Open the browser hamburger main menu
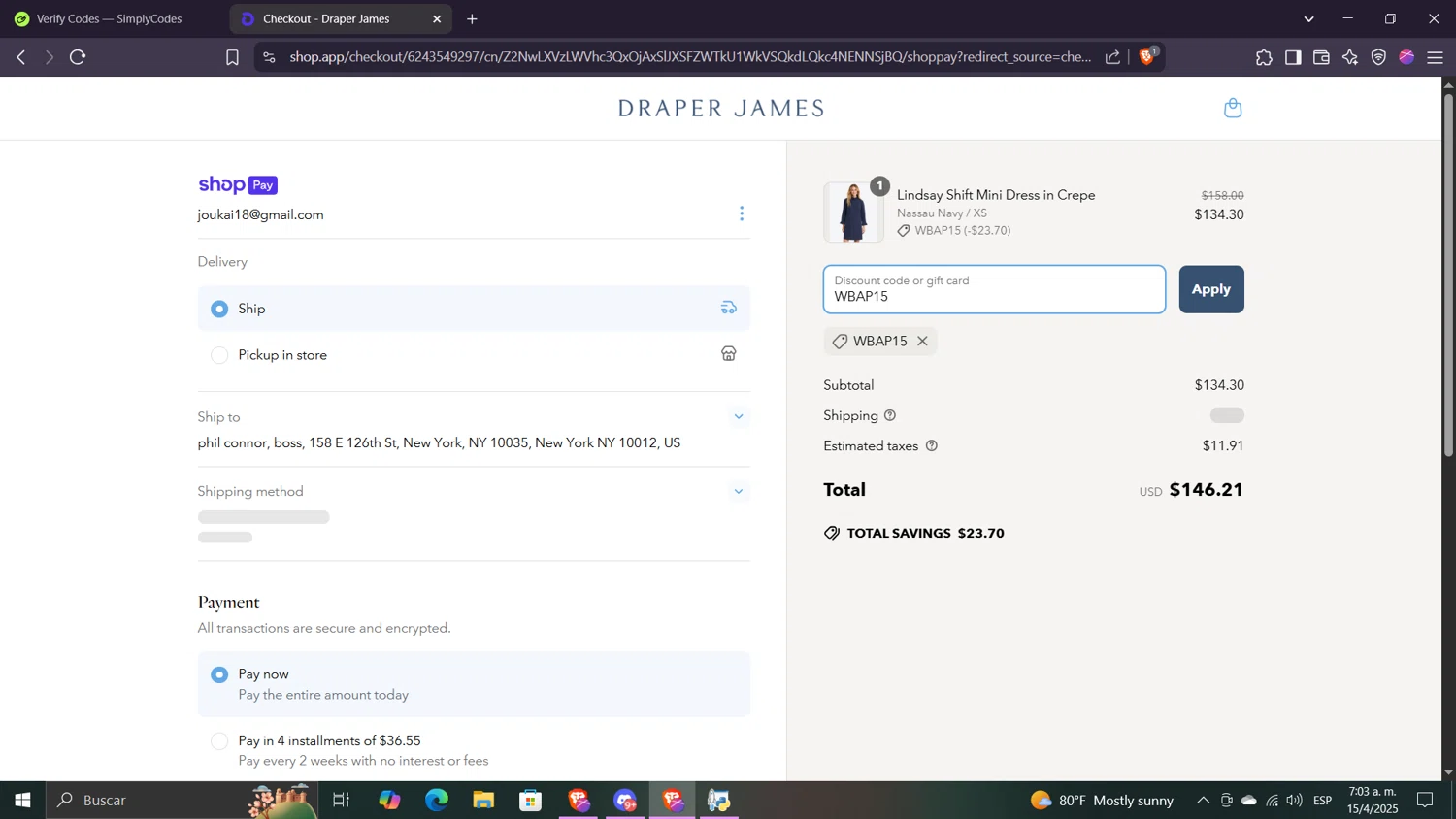The height and width of the screenshot is (819, 1456). tap(1436, 57)
